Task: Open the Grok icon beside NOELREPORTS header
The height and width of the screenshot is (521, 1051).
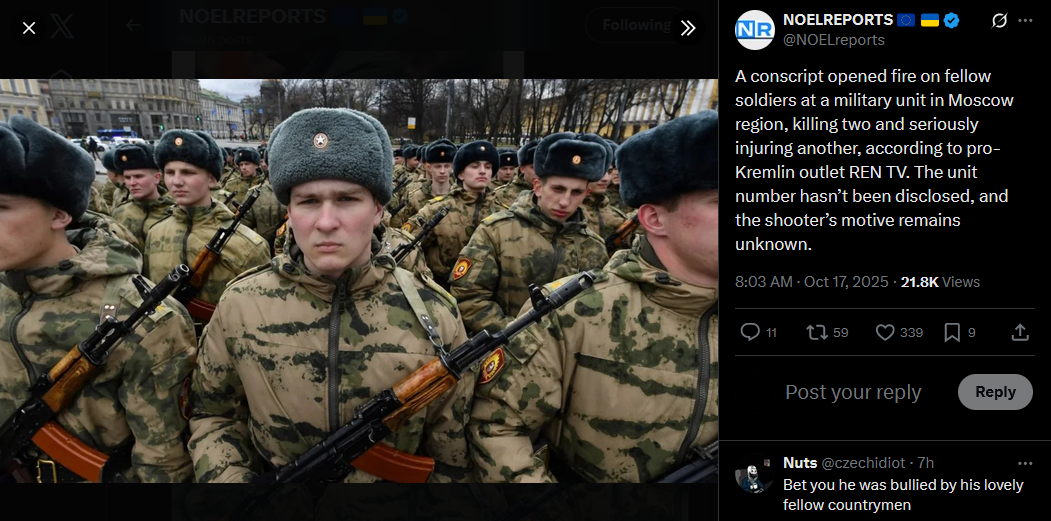Action: 999,21
